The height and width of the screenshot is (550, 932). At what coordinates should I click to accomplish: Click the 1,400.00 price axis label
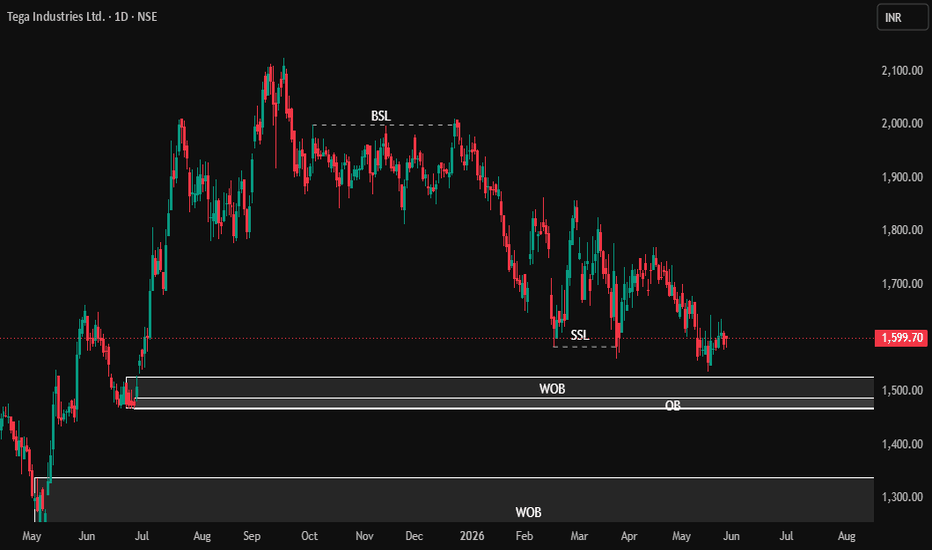[x=902, y=444]
